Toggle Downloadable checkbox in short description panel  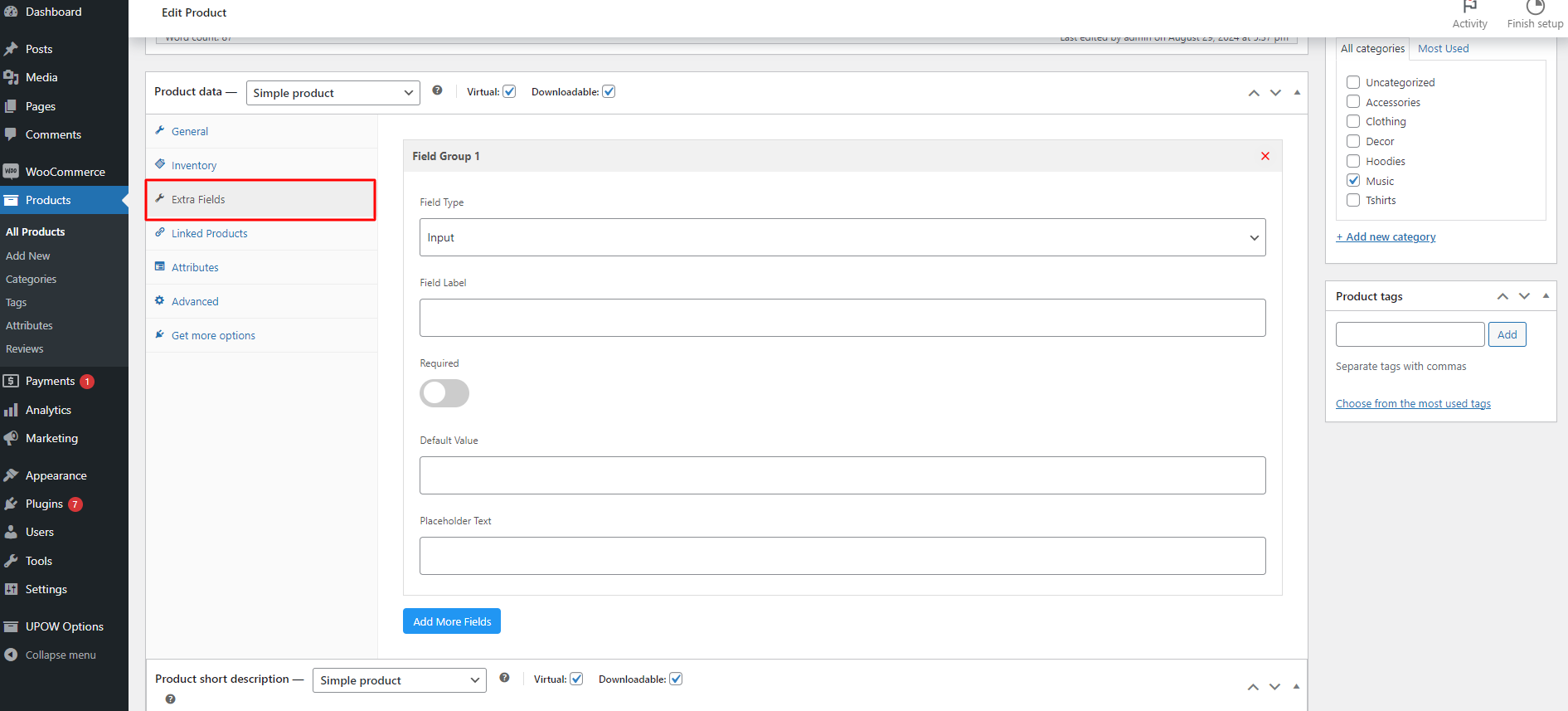click(676, 679)
